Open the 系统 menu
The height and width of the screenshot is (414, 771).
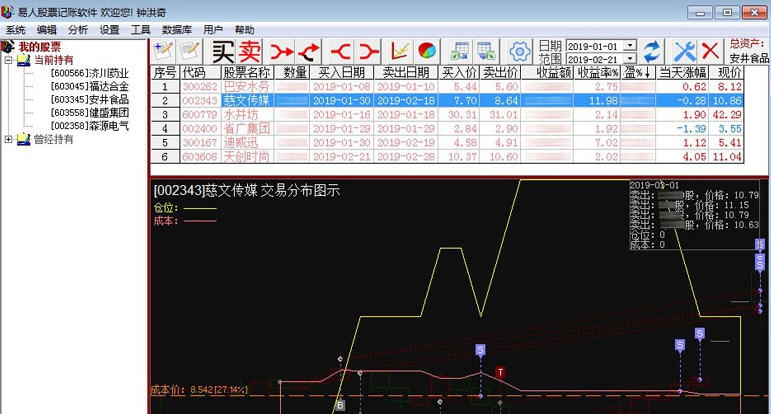click(x=16, y=30)
